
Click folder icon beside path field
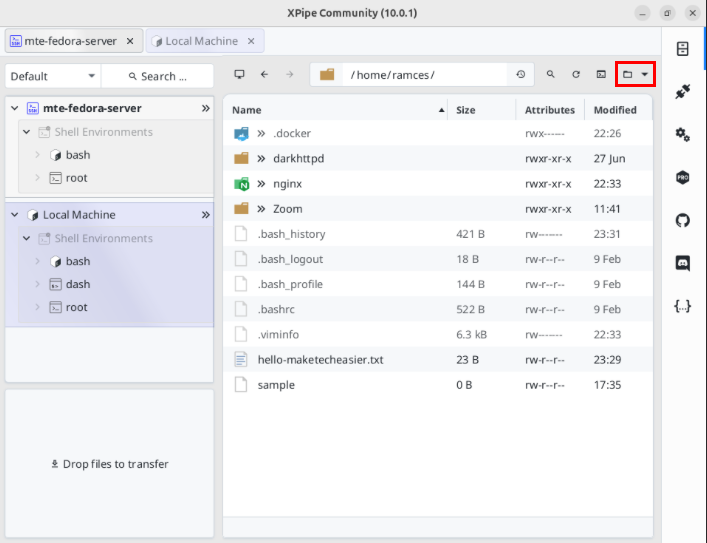click(327, 74)
